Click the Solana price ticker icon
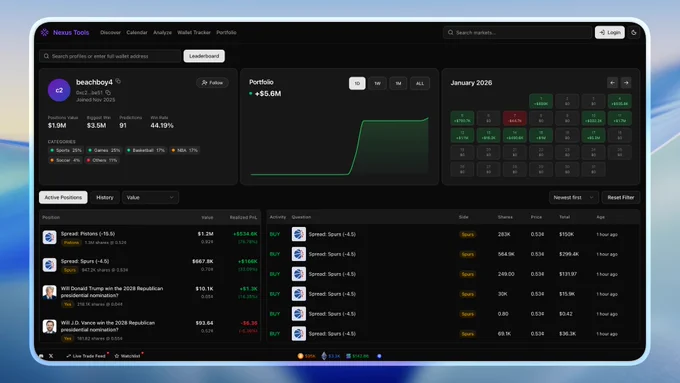 point(348,356)
